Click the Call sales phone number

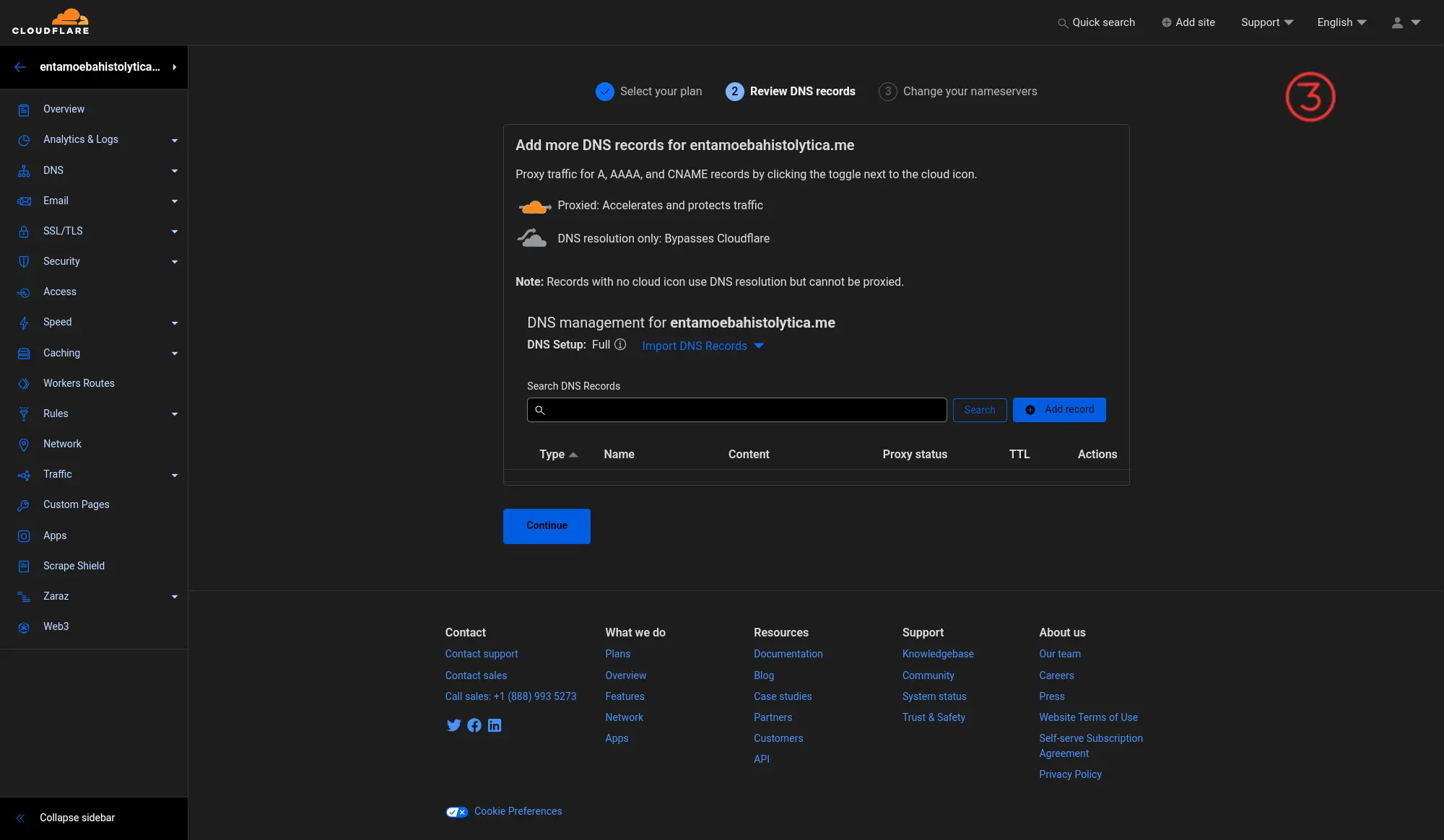(x=510, y=696)
